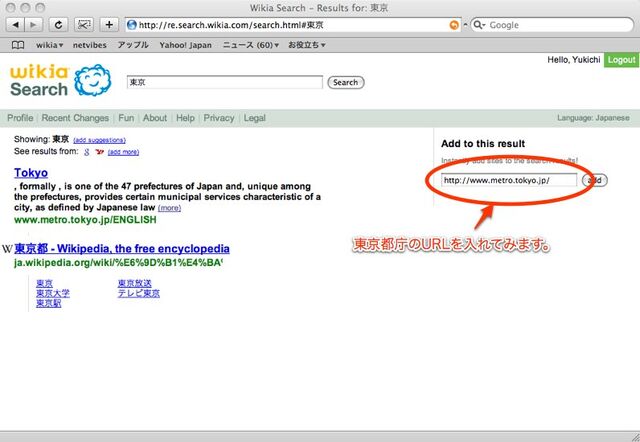Open the Yahoo! Japan bookmark
640x442 pixels.
[x=185, y=45]
